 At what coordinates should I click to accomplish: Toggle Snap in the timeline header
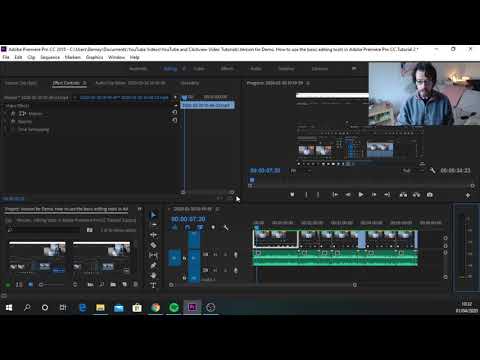tap(187, 228)
